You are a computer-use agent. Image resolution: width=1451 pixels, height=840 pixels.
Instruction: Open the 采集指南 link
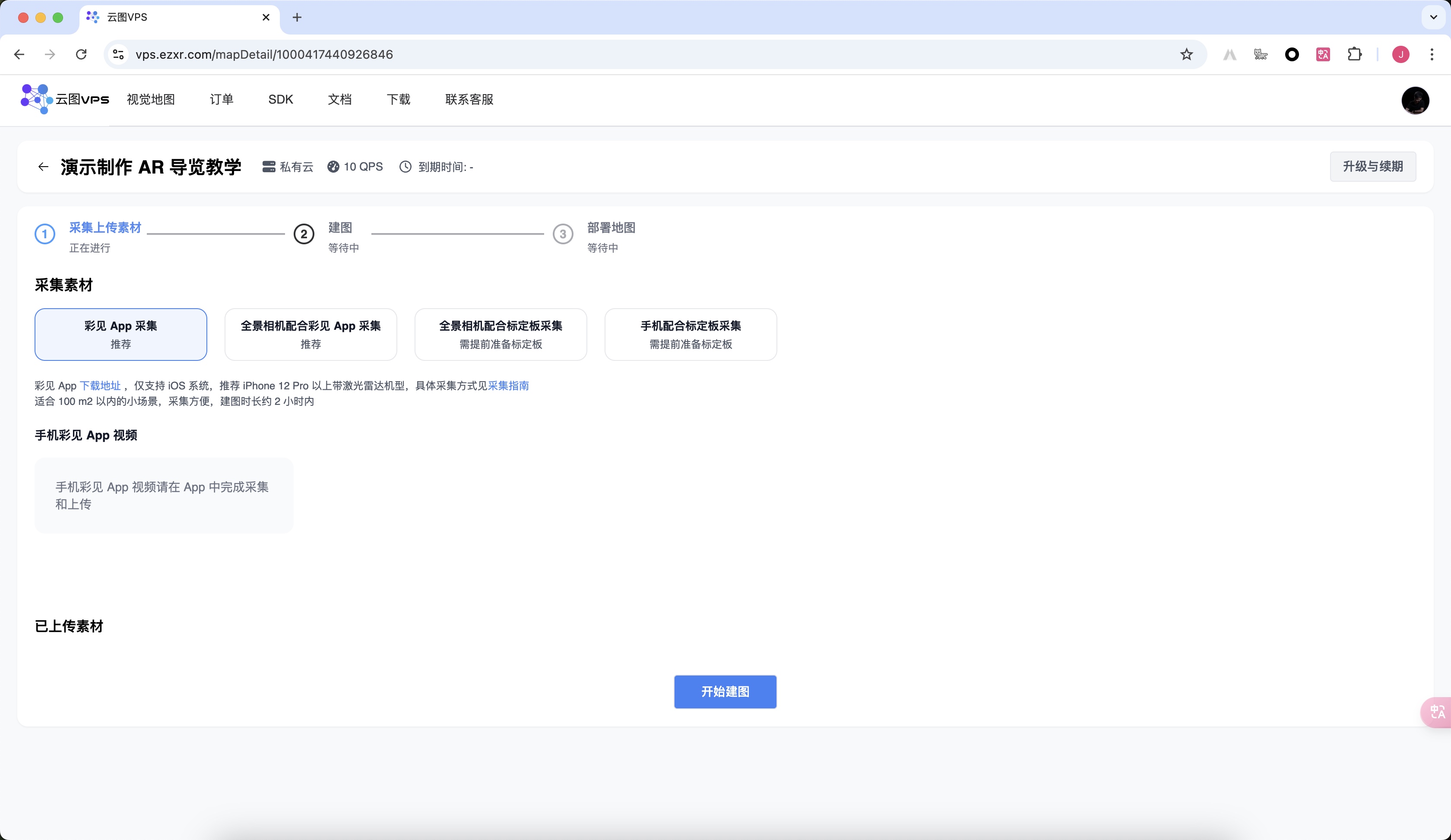[508, 385]
